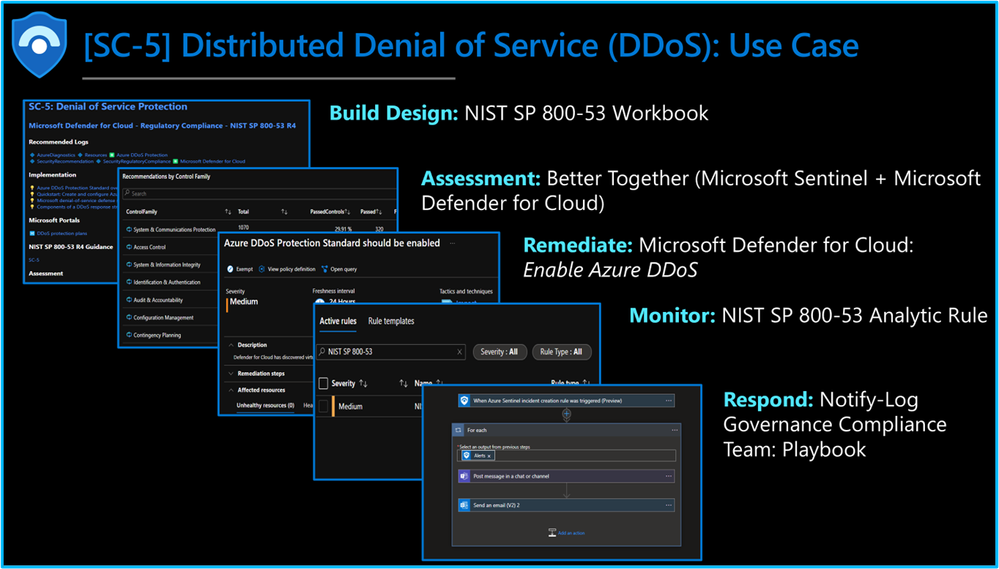Open the SecurityRegulatoryCompliance log link
This screenshot has height=569, width=999.
coord(137,162)
